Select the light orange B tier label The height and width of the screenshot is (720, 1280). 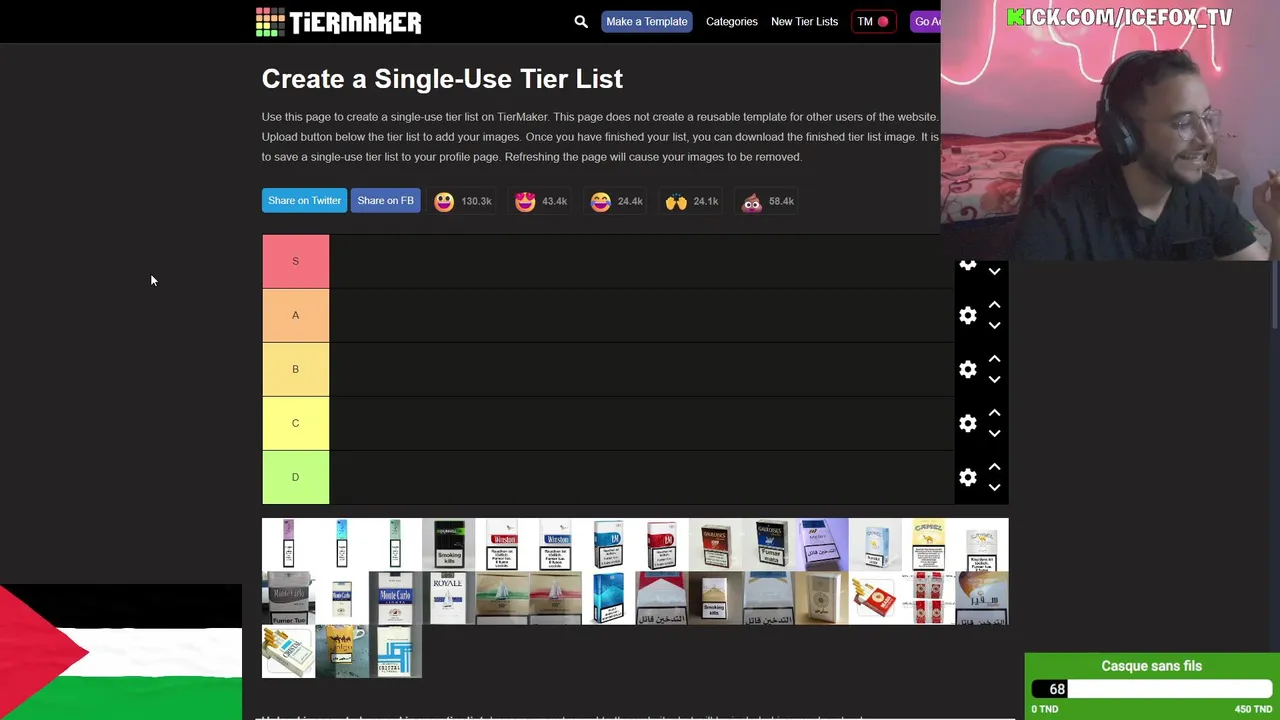coord(295,369)
